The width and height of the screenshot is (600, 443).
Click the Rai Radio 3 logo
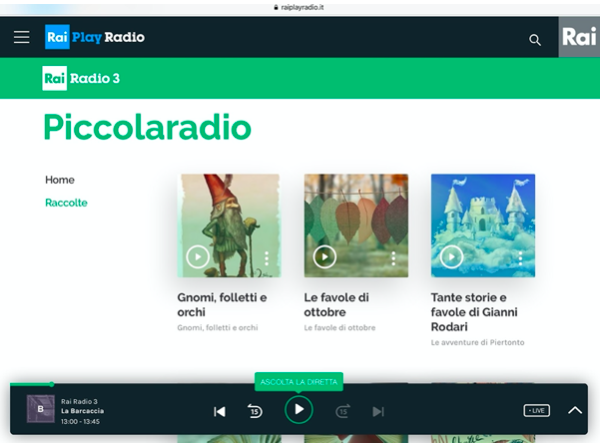pos(81,78)
